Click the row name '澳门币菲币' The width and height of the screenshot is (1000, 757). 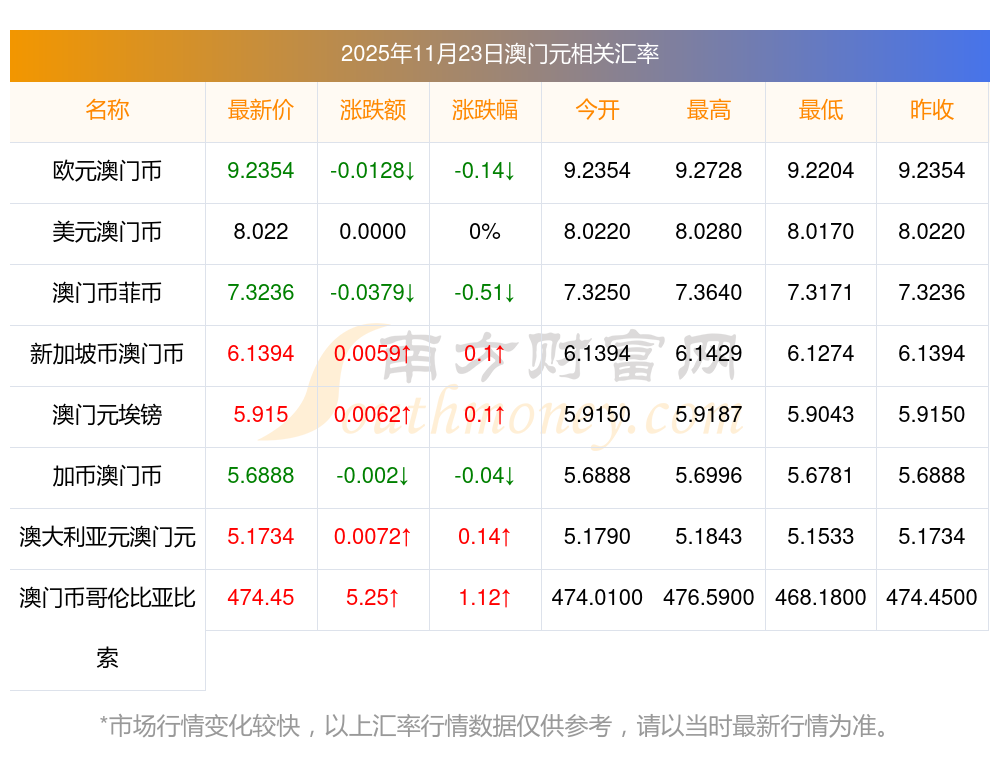[107, 293]
